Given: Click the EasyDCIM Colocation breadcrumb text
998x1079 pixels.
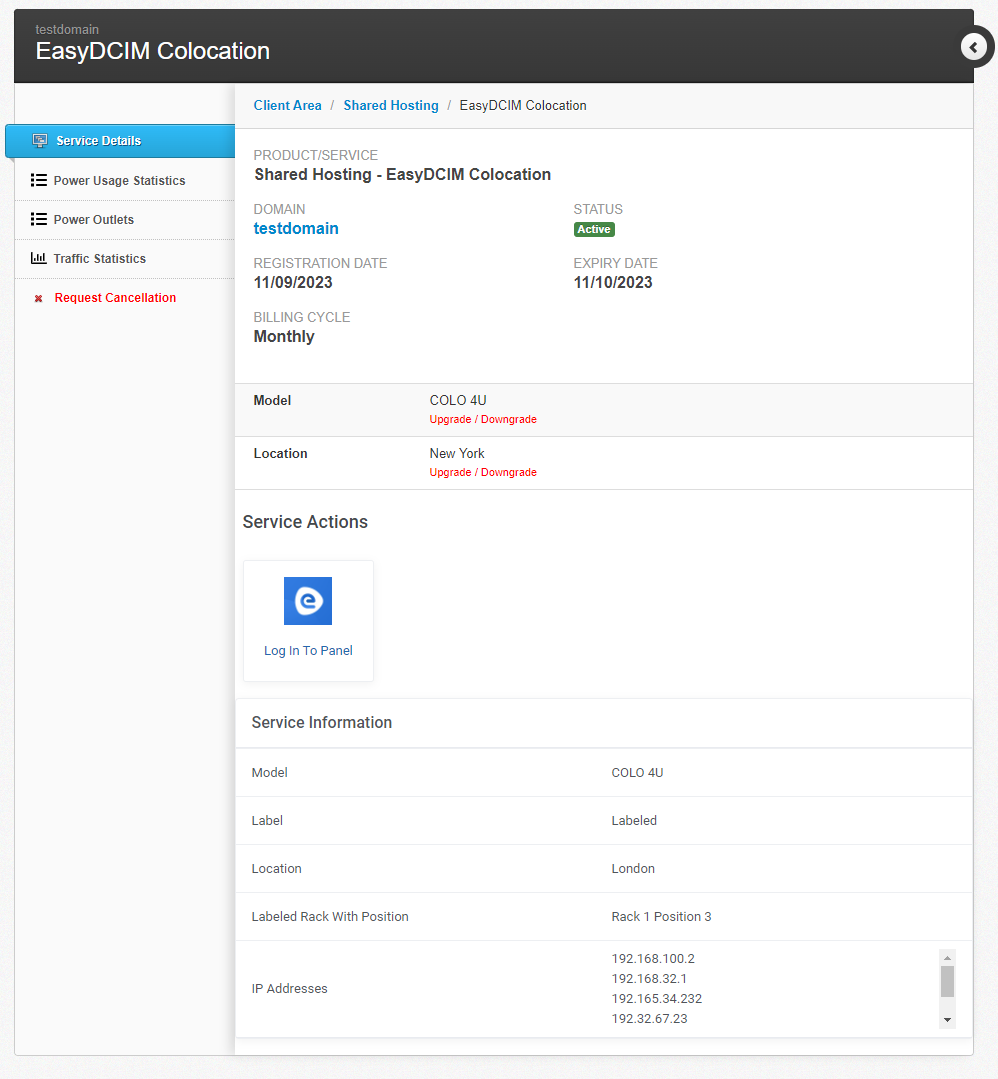Looking at the screenshot, I should (523, 105).
